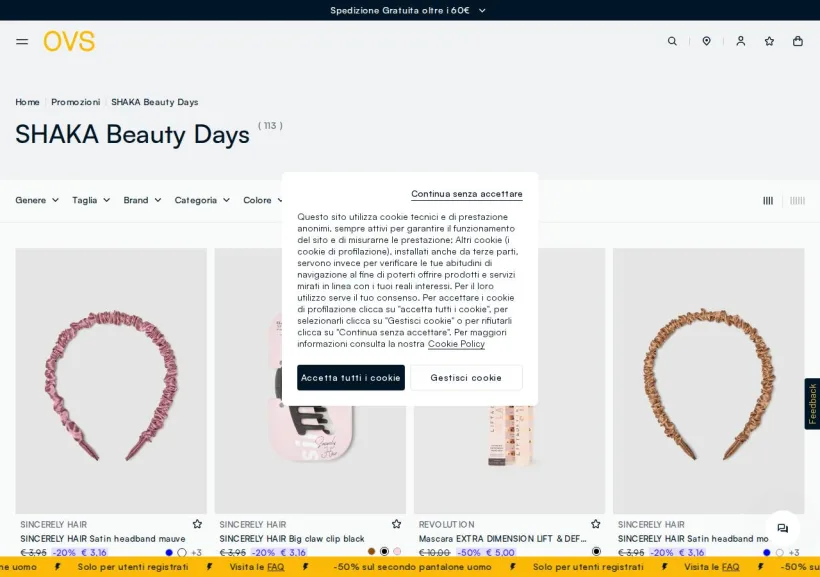Go to the OVS logo homepage
This screenshot has height=577, width=820.
tap(69, 41)
